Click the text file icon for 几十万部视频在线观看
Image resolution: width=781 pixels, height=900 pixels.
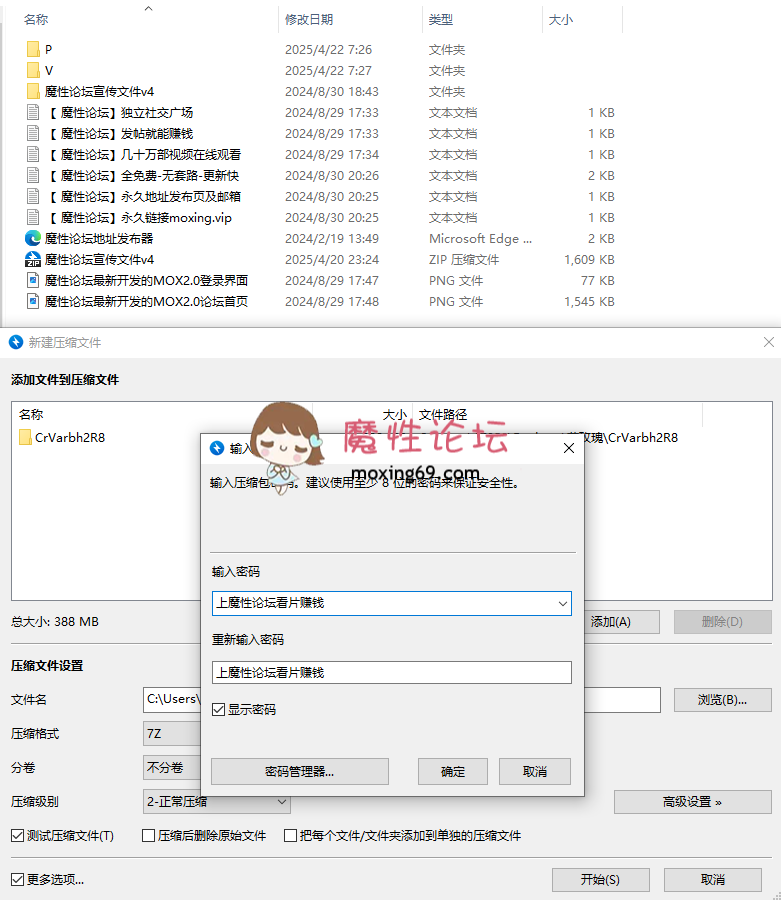click(33, 154)
